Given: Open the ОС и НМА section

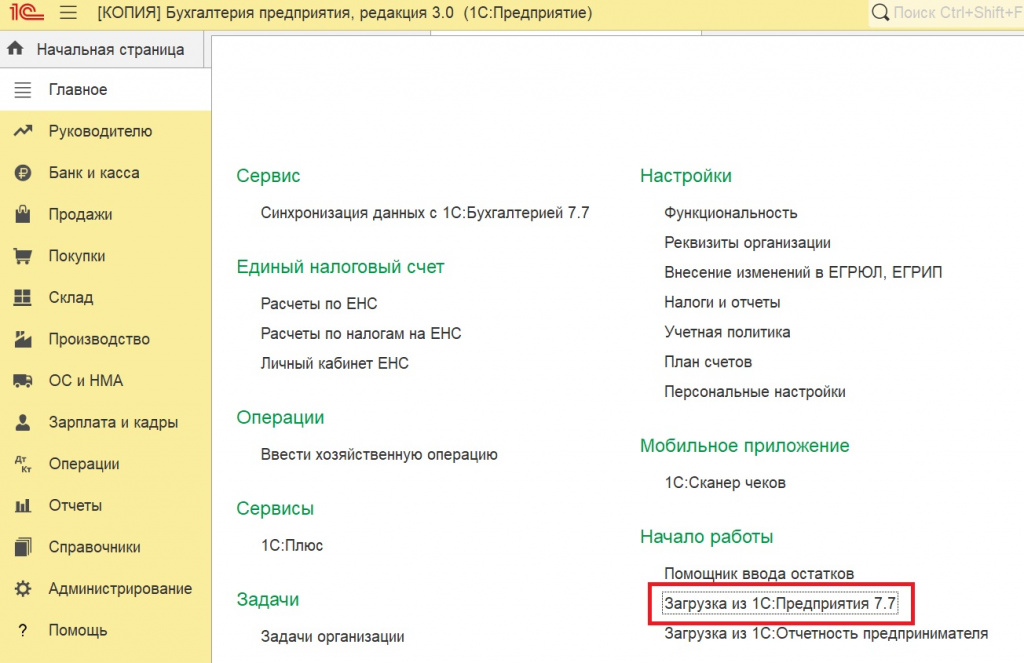Looking at the screenshot, I should click(x=105, y=381).
